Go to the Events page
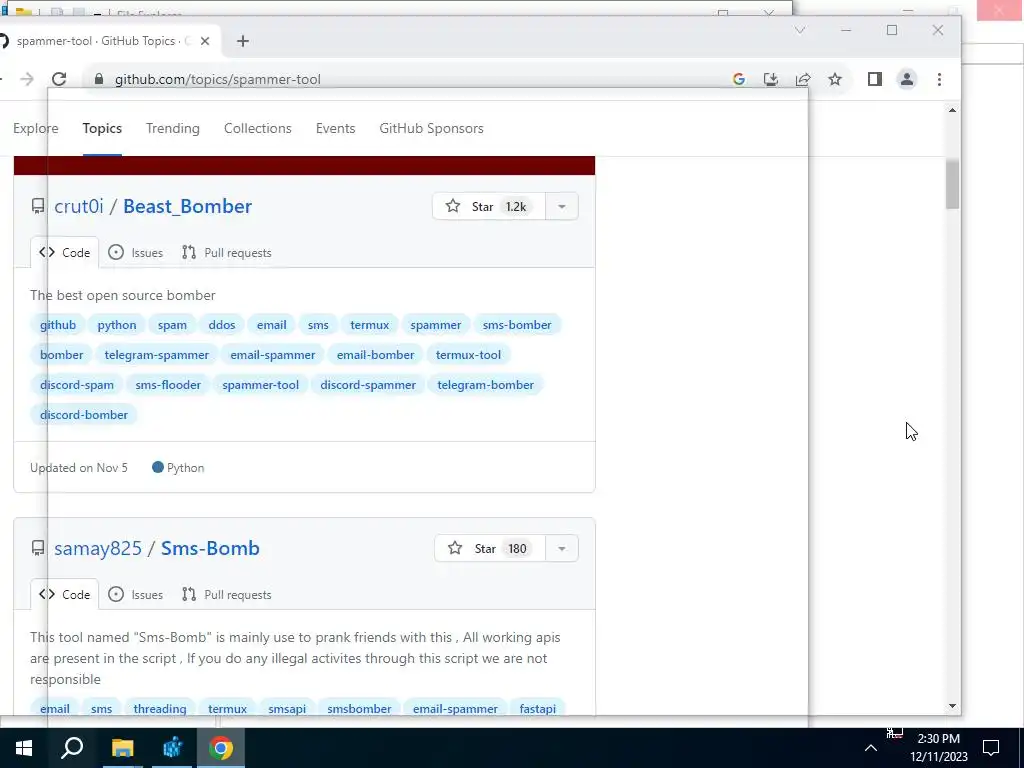This screenshot has width=1024, height=768. [x=336, y=129]
